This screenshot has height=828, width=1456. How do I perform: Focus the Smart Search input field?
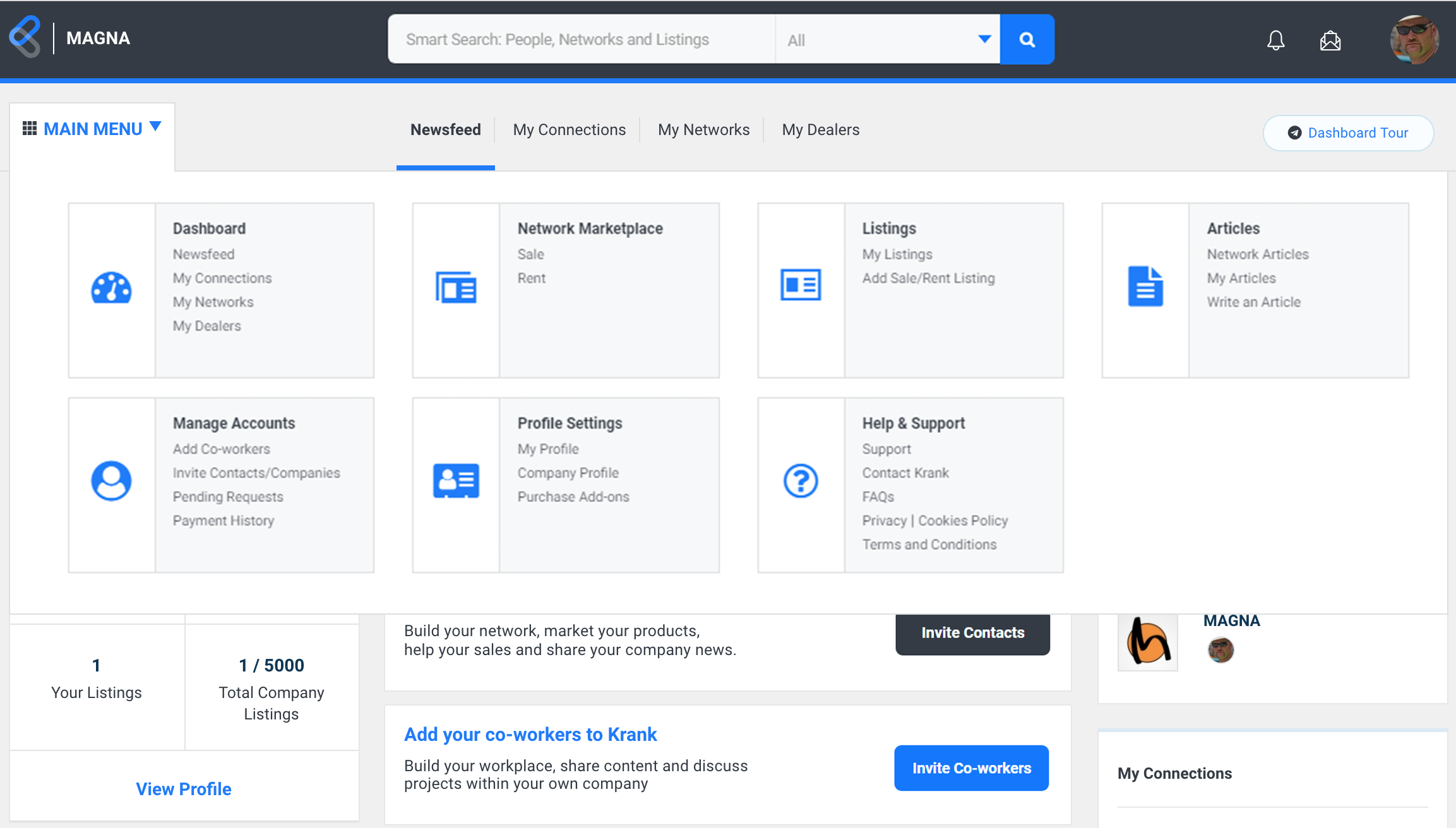[x=582, y=39]
